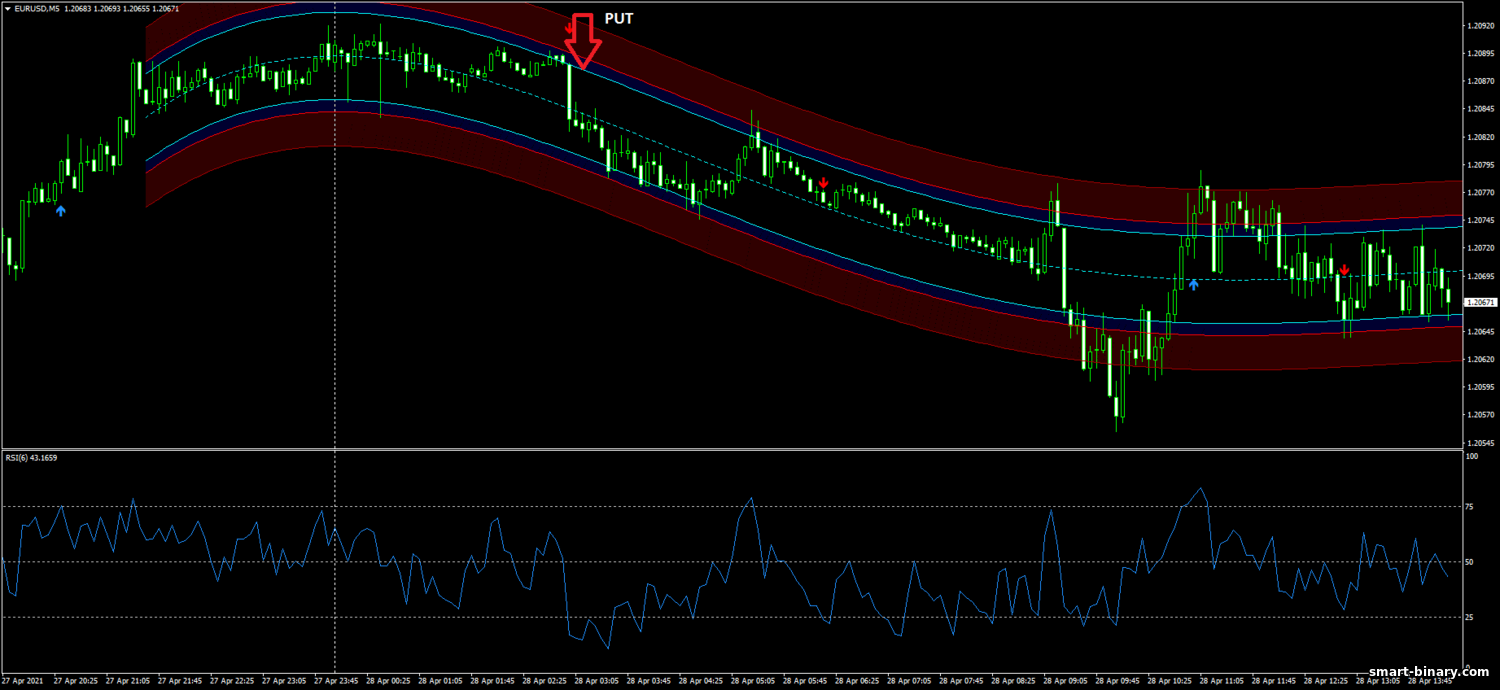
Task: Open the EURUSD,M5 chart dropdown triangle
Action: point(8,8)
